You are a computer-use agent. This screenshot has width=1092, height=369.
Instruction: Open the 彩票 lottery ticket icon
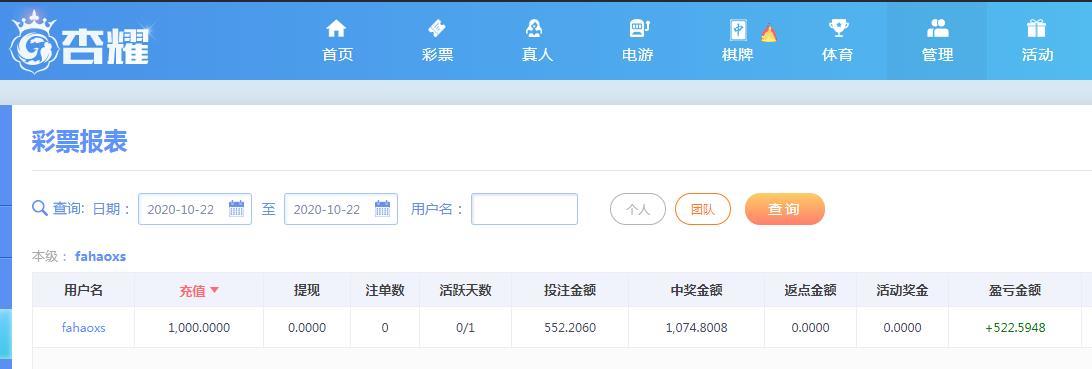(437, 29)
